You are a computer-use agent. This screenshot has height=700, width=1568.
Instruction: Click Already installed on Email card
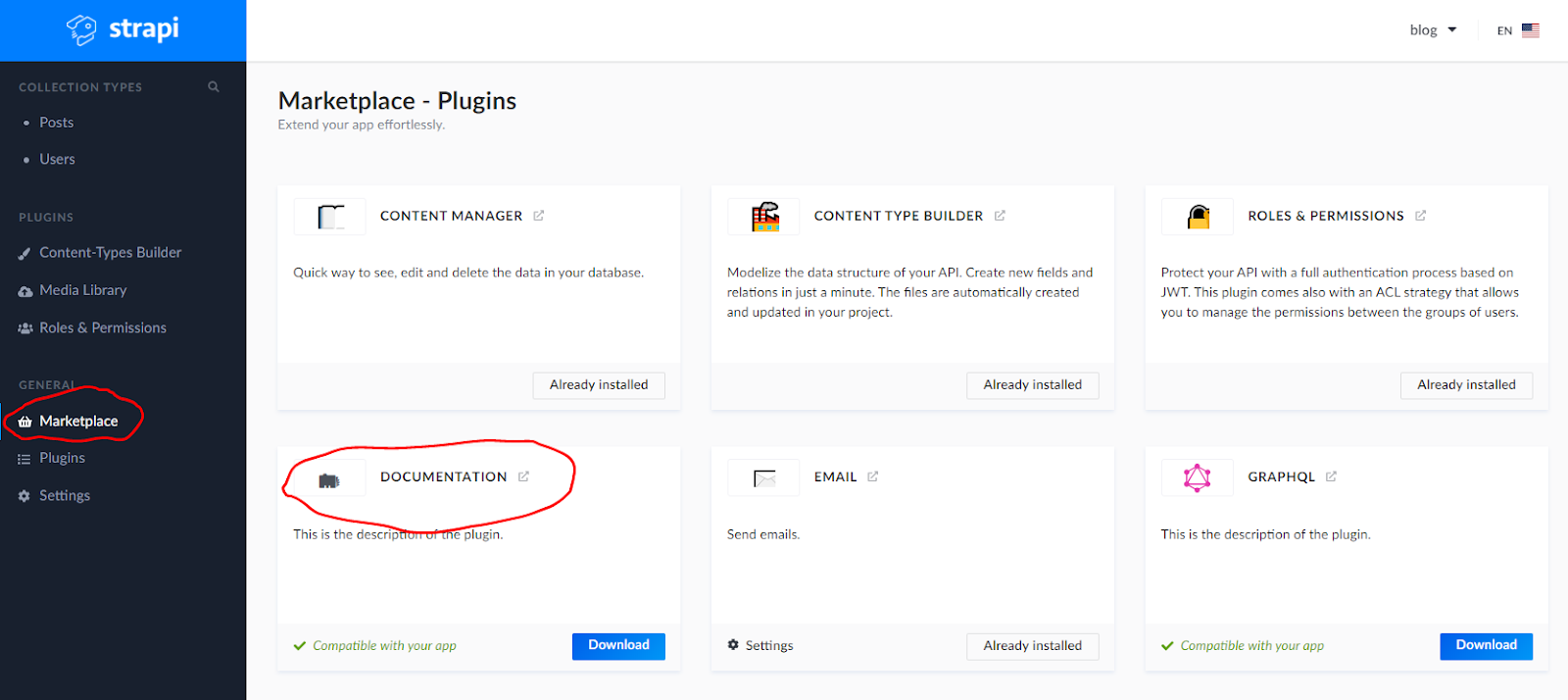(1033, 646)
